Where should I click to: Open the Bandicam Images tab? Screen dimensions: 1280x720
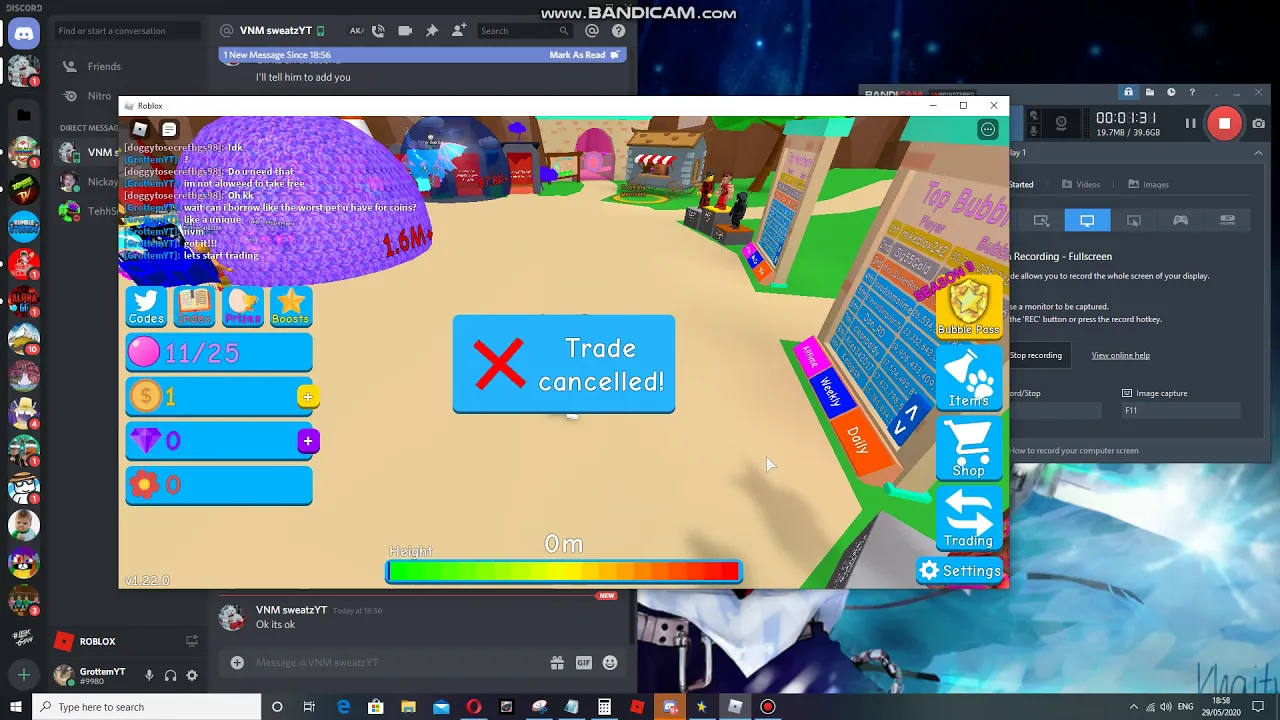coord(1148,184)
